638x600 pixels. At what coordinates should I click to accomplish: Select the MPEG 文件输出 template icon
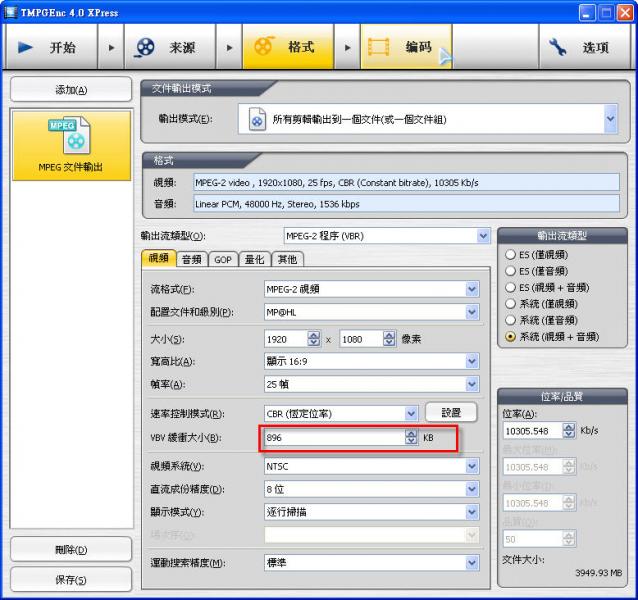[x=69, y=137]
